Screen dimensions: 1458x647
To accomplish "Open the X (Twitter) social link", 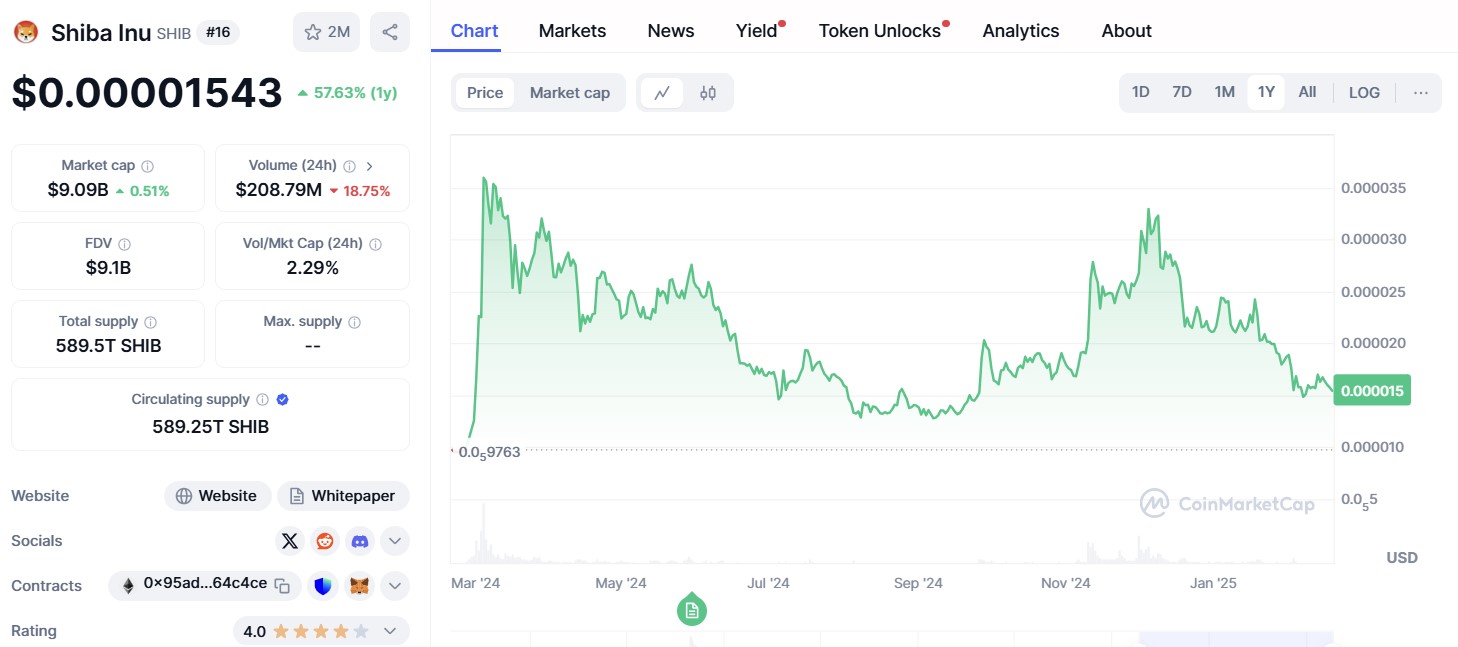I will pyautogui.click(x=290, y=541).
